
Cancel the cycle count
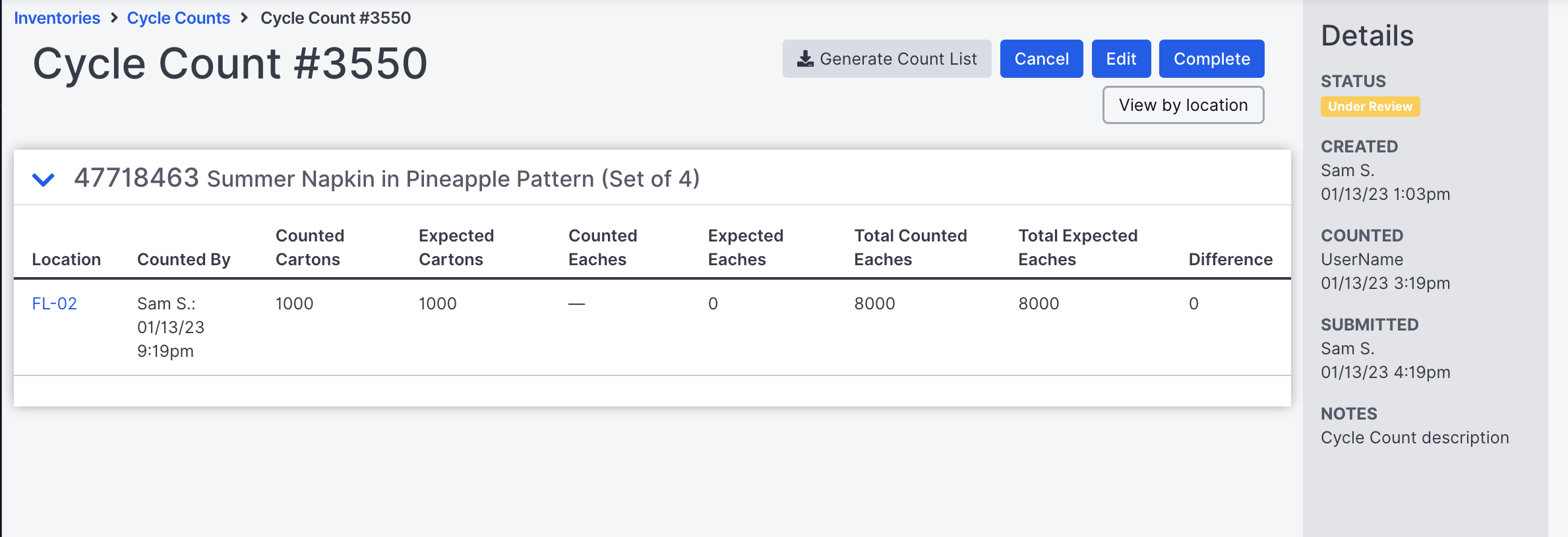tap(1041, 59)
